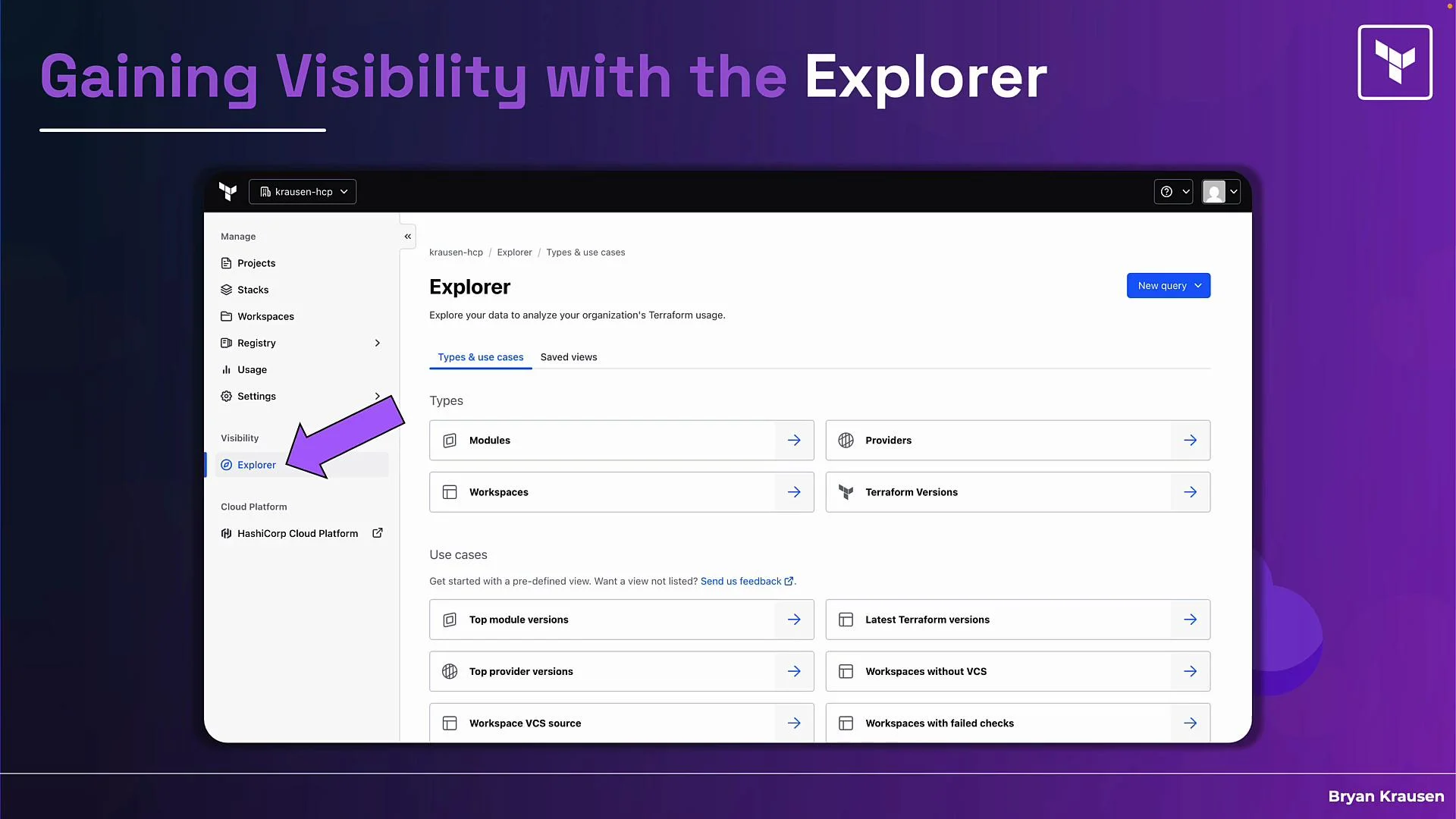The height and width of the screenshot is (819, 1456).
Task: Click the Settings gear icon
Action: click(226, 396)
